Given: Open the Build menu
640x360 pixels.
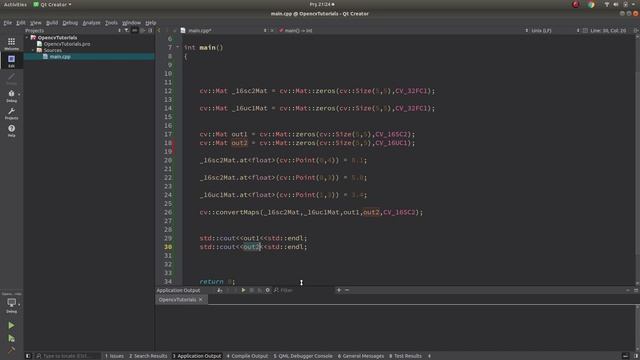Looking at the screenshot, I should click(x=52, y=23).
